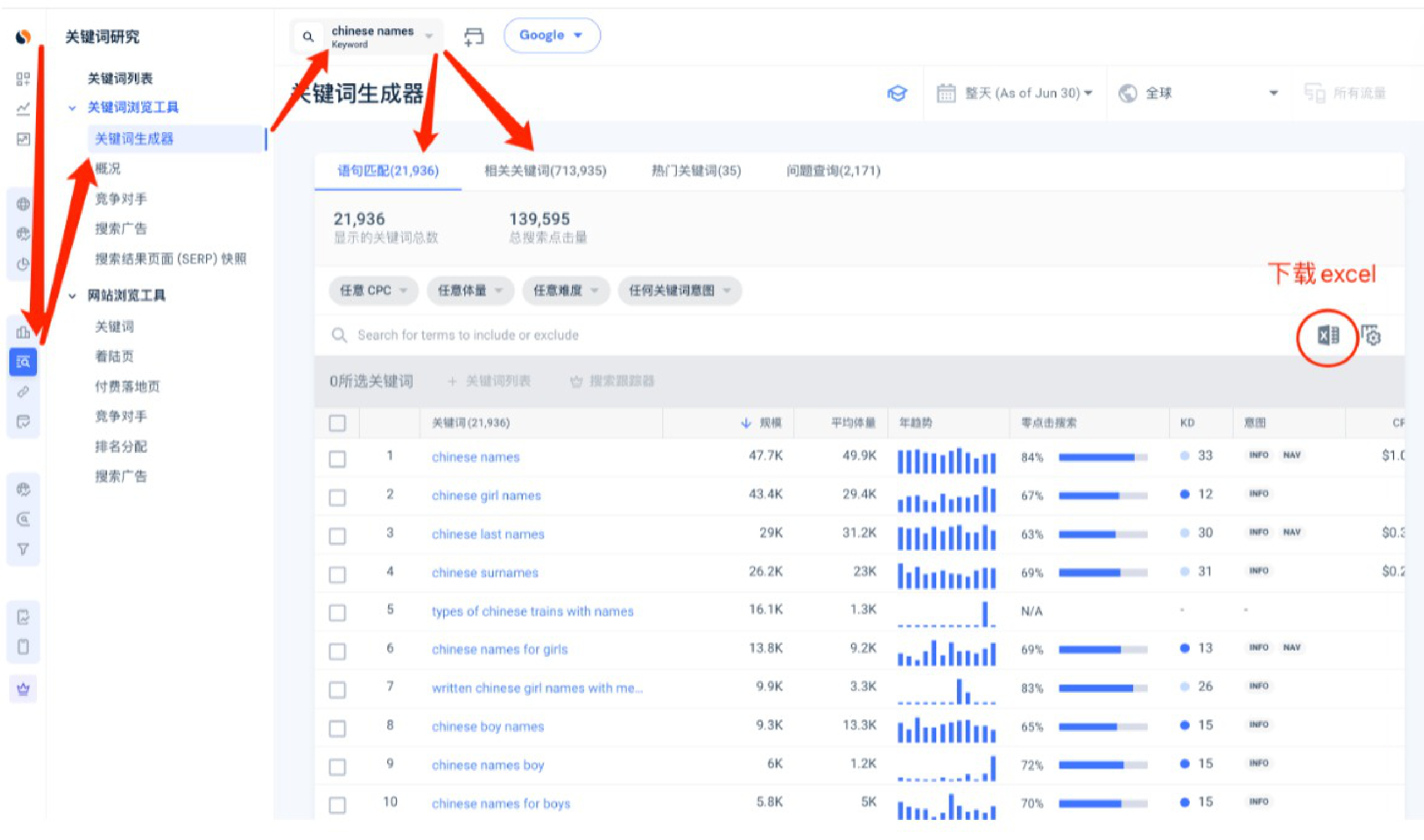Click the compare keywords icon beside Google
Screen dimensions: 1424x840
pyautogui.click(x=474, y=37)
